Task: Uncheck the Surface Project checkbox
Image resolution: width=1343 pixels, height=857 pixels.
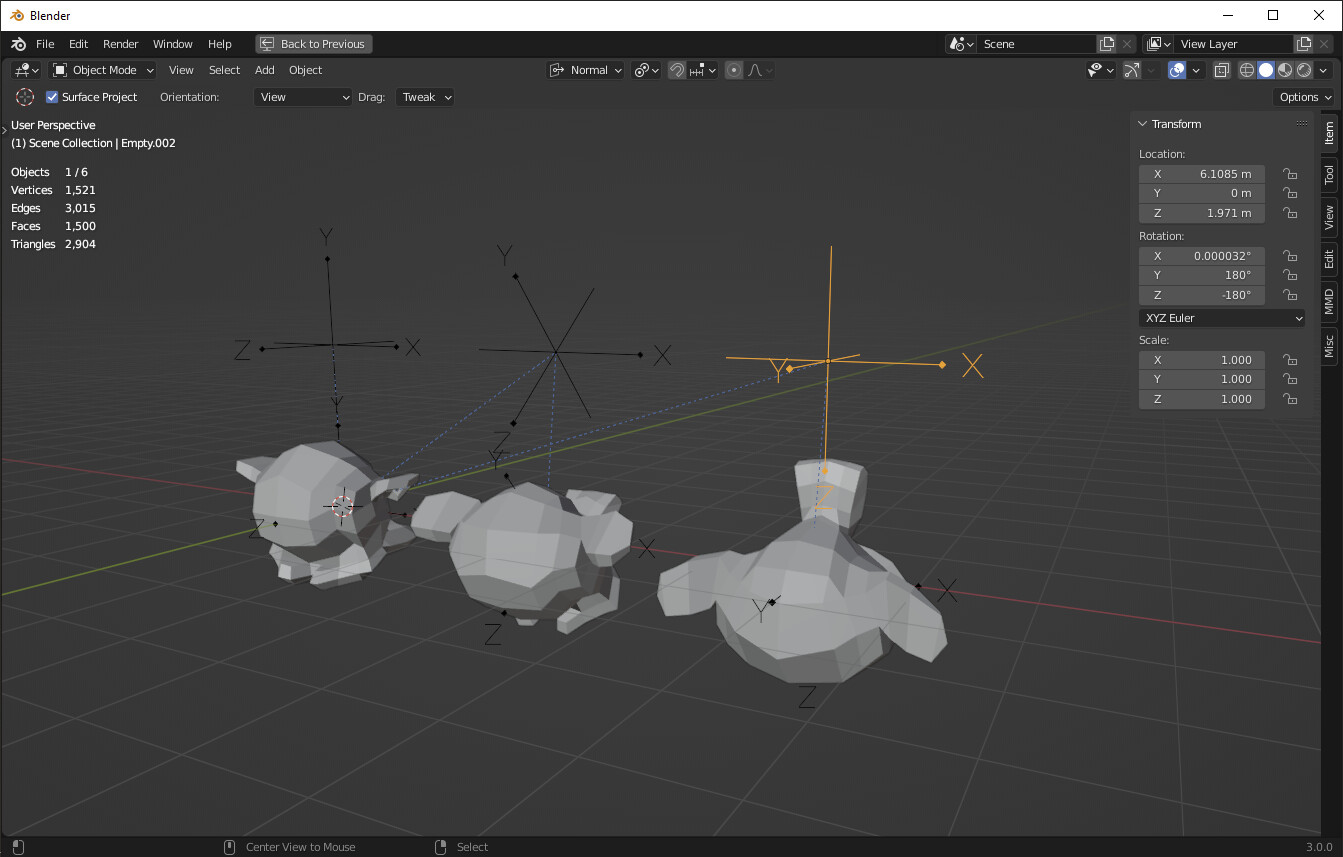Action: (52, 97)
